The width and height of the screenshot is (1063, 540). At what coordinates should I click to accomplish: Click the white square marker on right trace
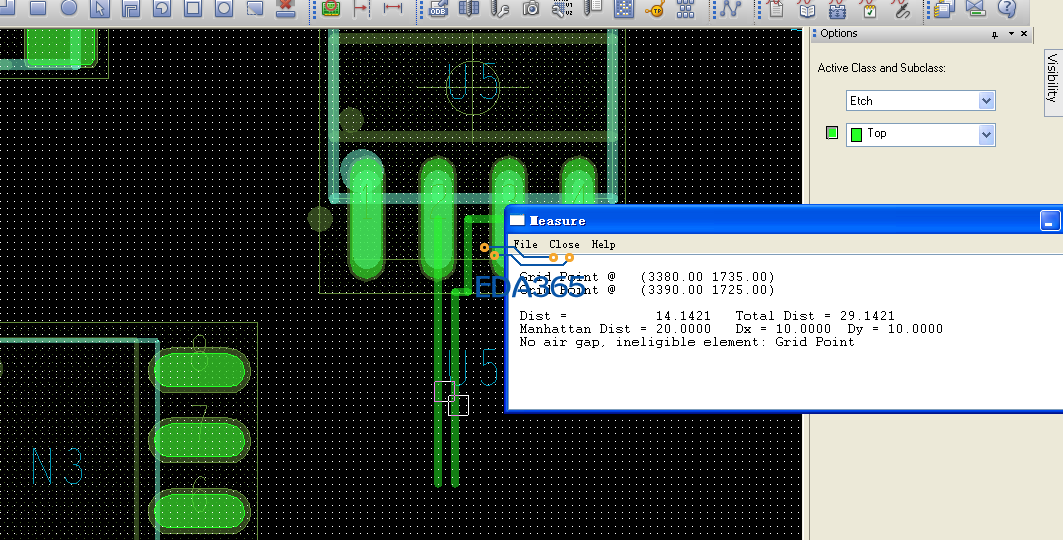pyautogui.click(x=458, y=405)
